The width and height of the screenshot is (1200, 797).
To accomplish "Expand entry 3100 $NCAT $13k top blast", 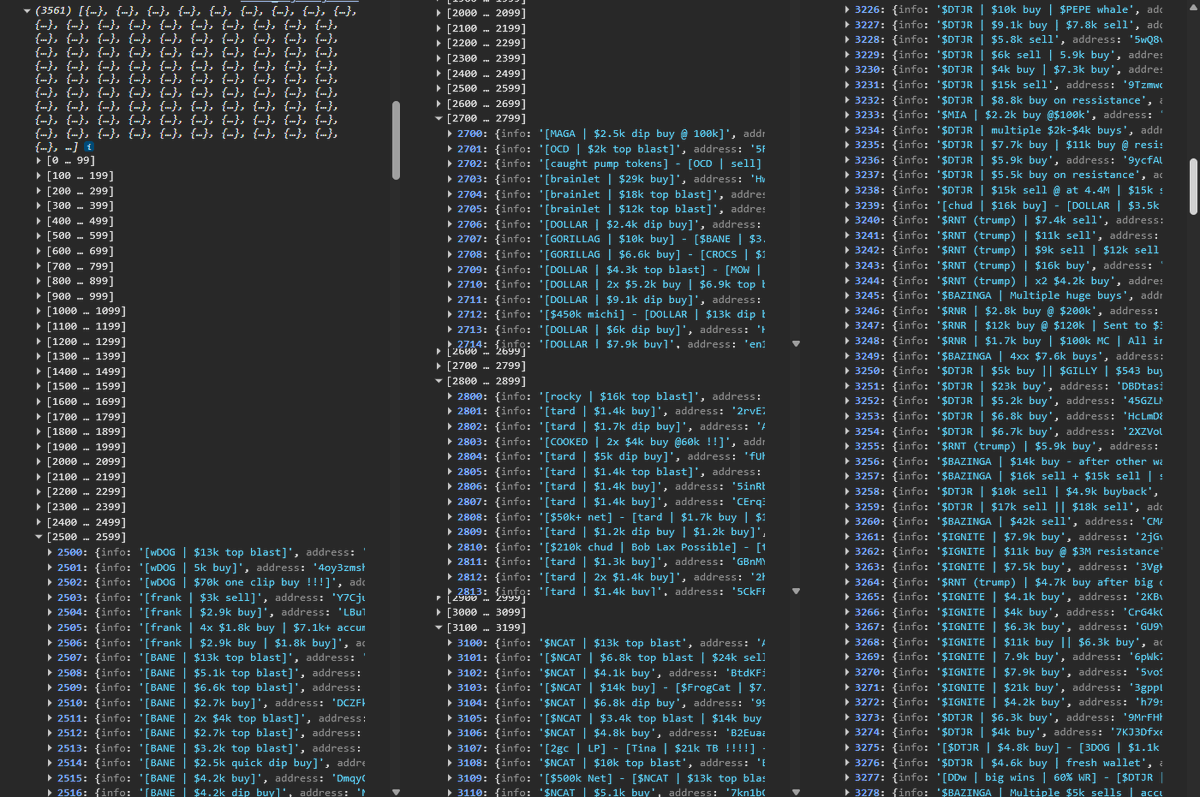I will tap(450, 643).
